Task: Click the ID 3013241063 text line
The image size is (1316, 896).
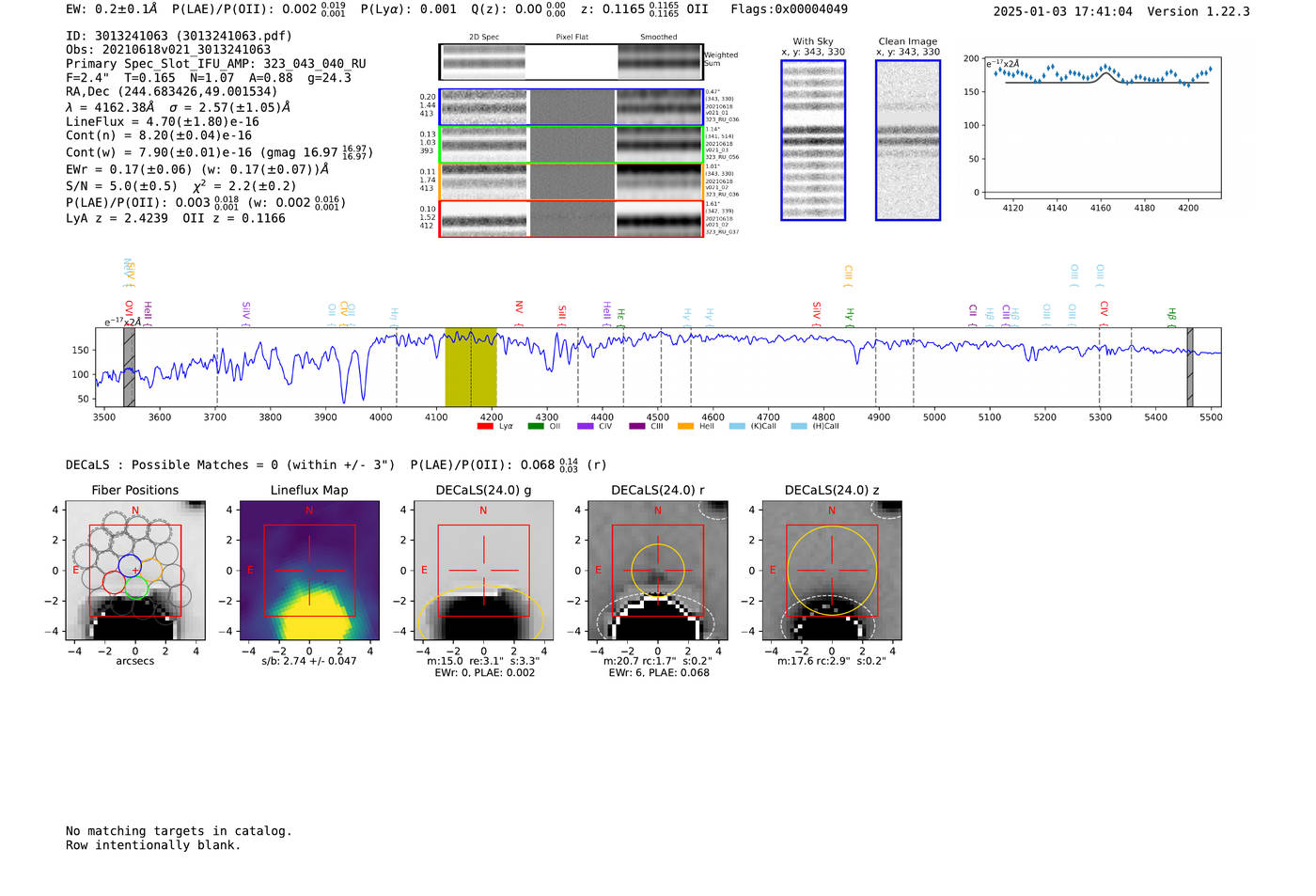Action: [179, 36]
